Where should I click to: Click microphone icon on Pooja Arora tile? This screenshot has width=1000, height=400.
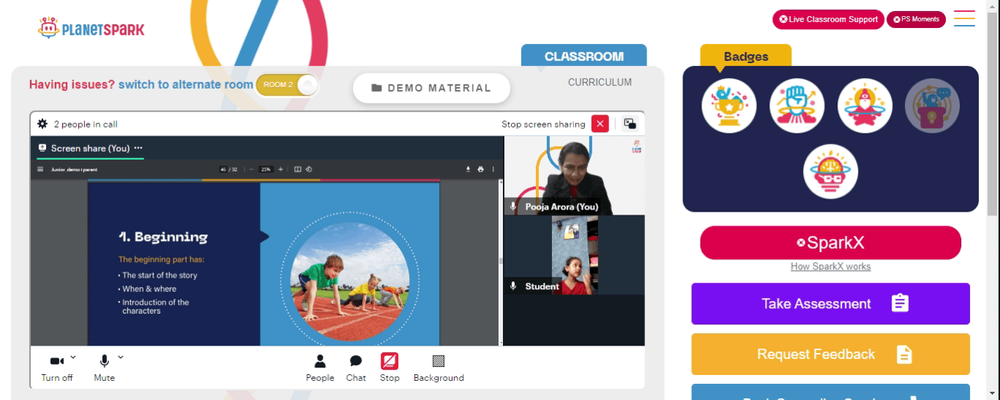513,207
